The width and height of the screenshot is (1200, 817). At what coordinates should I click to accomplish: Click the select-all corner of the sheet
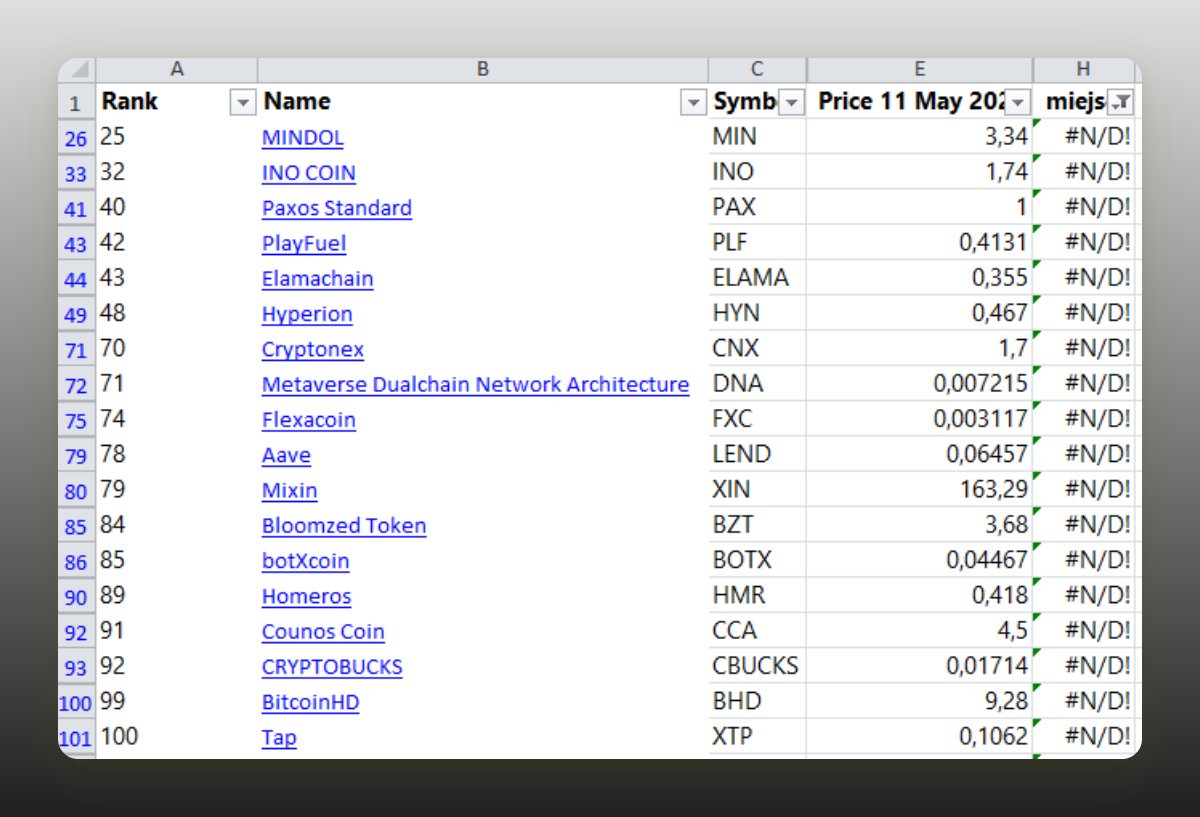point(77,70)
